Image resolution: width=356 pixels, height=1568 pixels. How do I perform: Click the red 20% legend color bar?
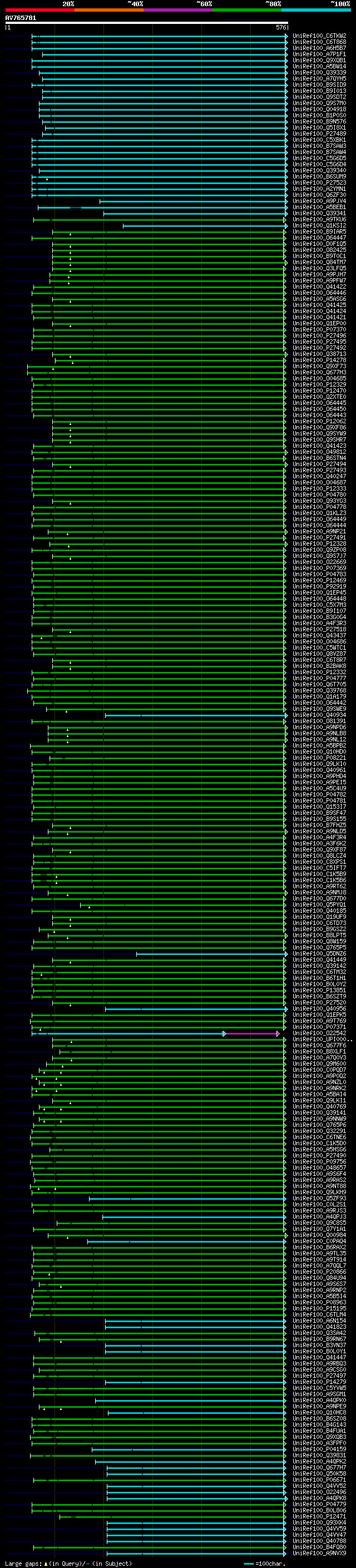39,11
